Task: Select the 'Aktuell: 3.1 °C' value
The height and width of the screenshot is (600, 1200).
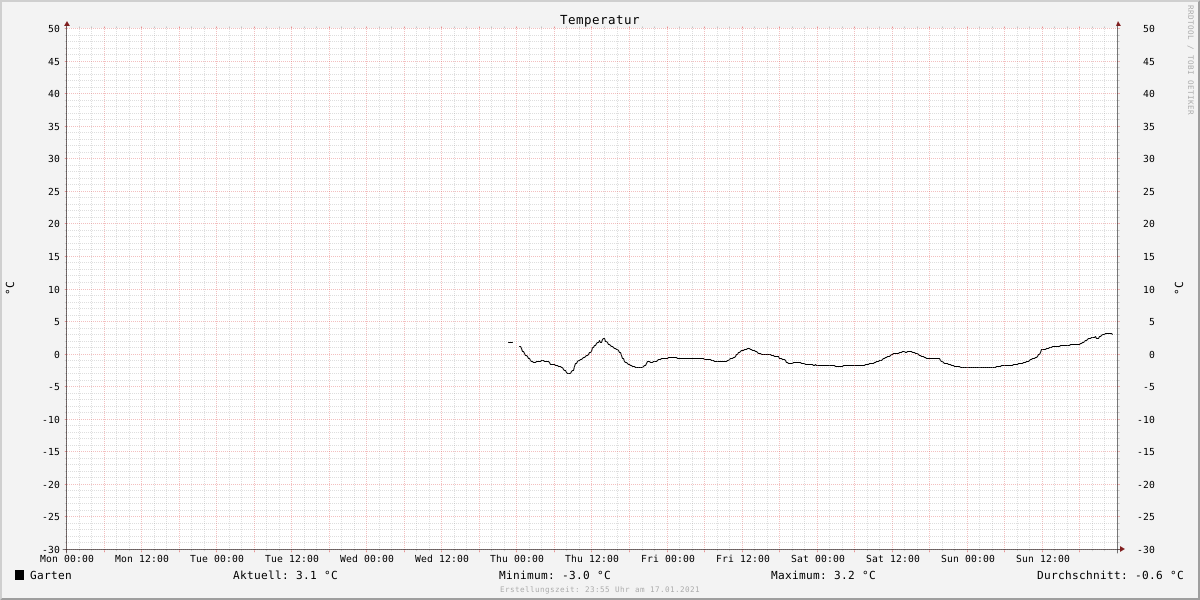Action: coord(285,575)
